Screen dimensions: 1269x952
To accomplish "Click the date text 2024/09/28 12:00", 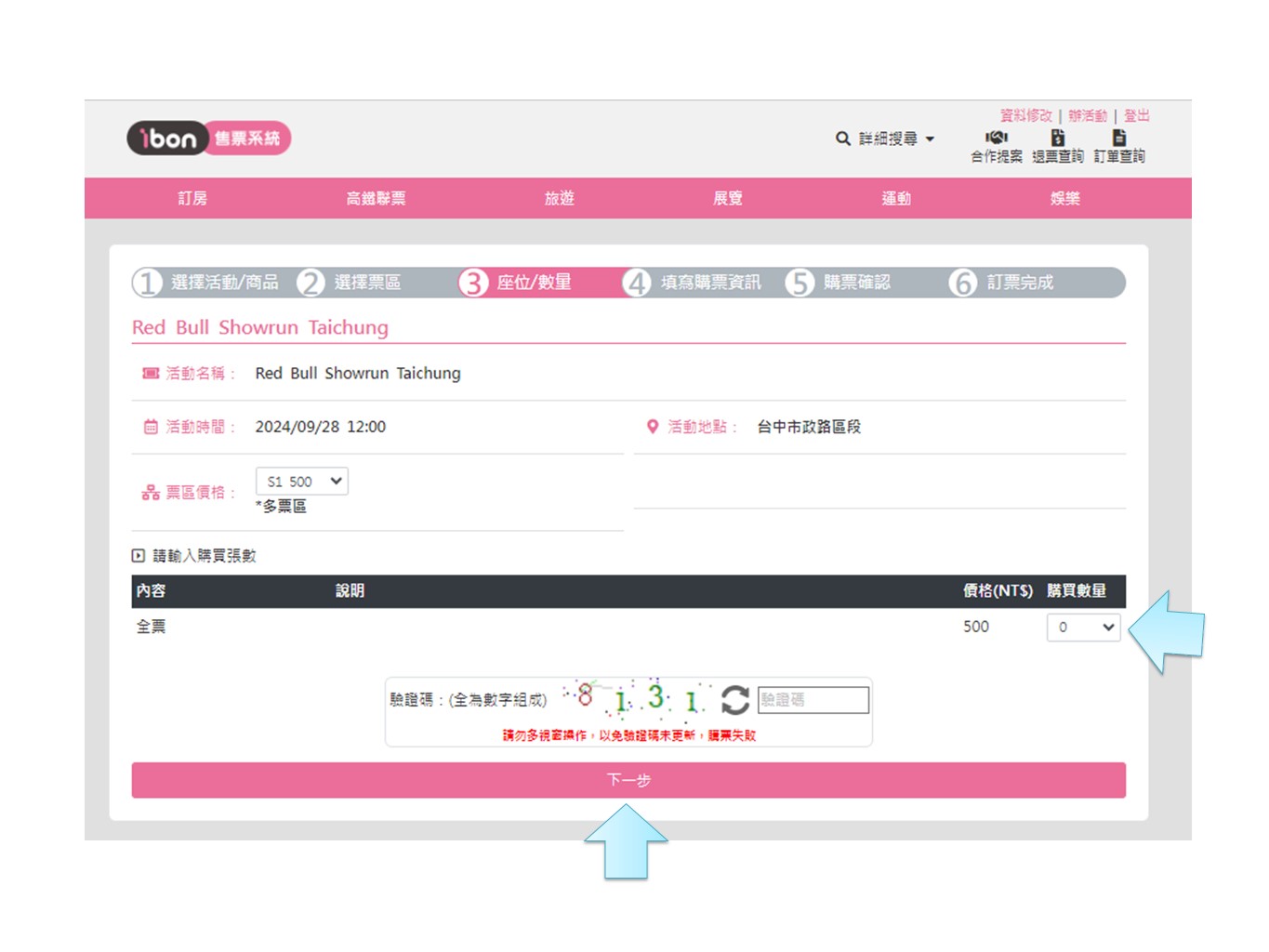I will (x=321, y=427).
